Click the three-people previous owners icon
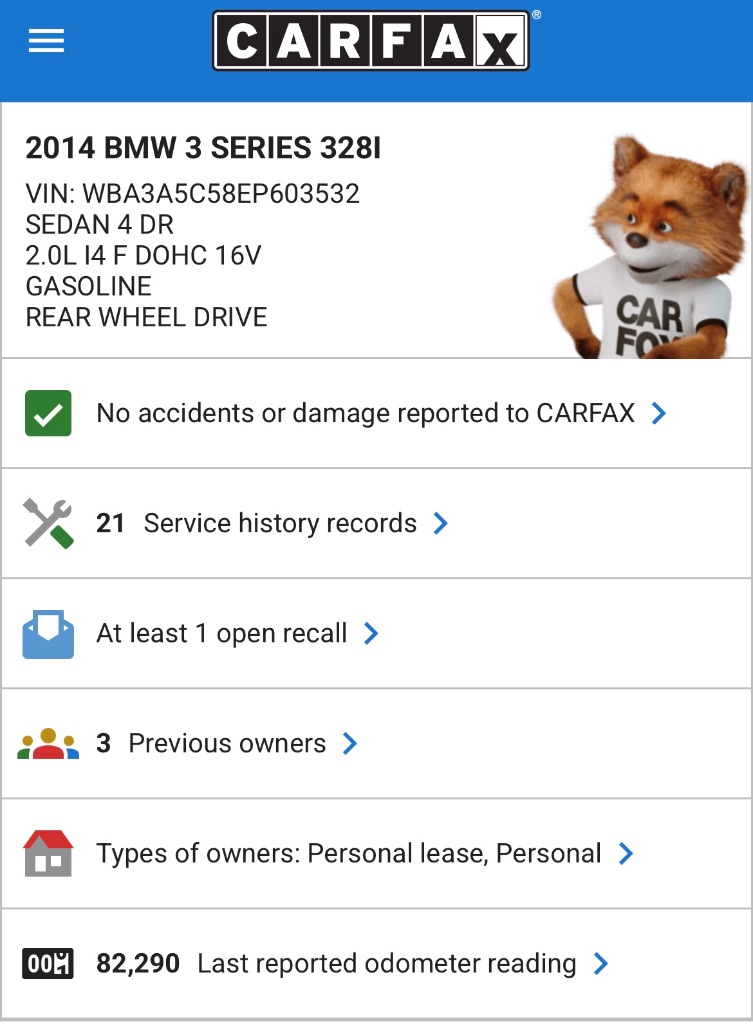 click(x=48, y=744)
